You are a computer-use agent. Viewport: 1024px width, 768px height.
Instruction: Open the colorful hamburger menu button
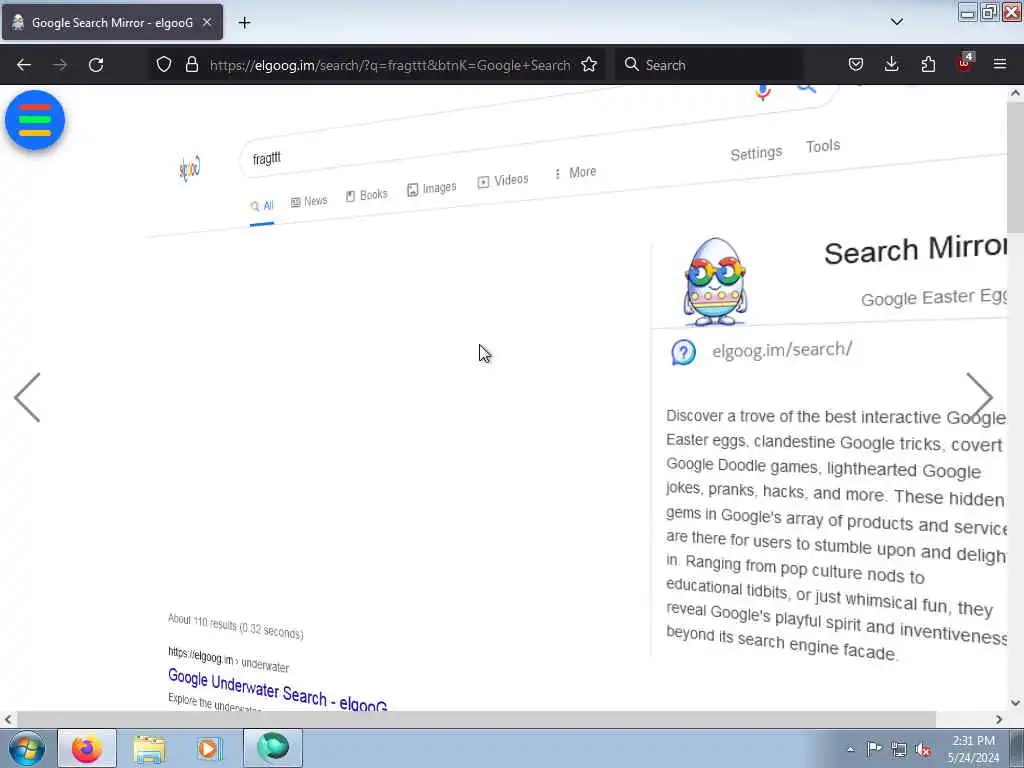click(x=35, y=120)
